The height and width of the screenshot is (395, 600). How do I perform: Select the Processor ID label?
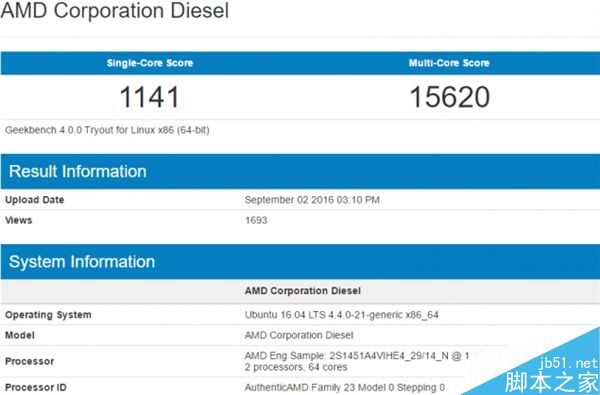(36, 387)
